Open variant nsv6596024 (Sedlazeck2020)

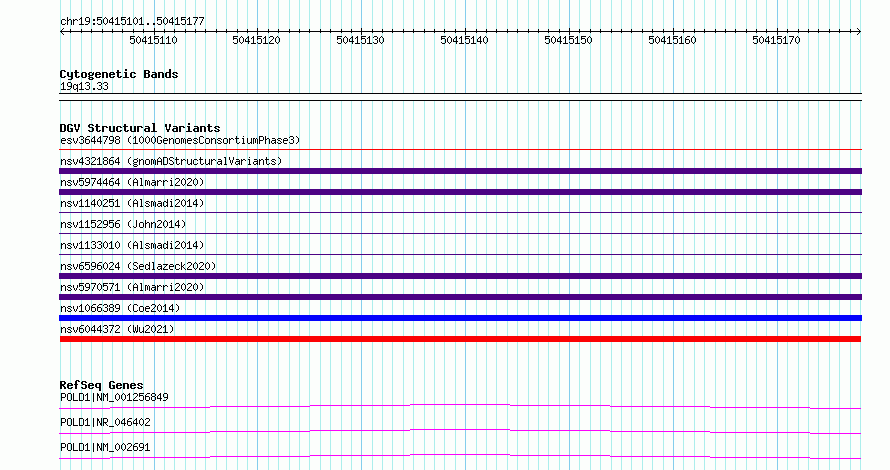pyautogui.click(x=138, y=266)
